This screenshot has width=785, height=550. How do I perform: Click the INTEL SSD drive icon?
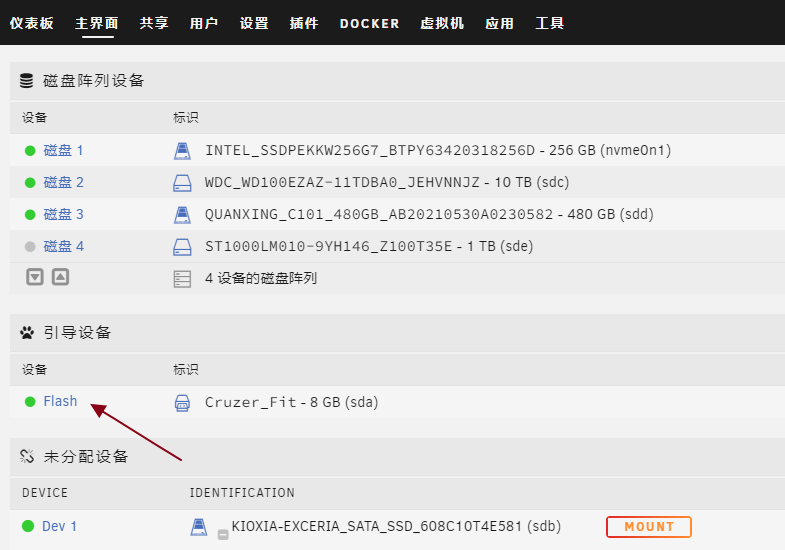[182, 151]
